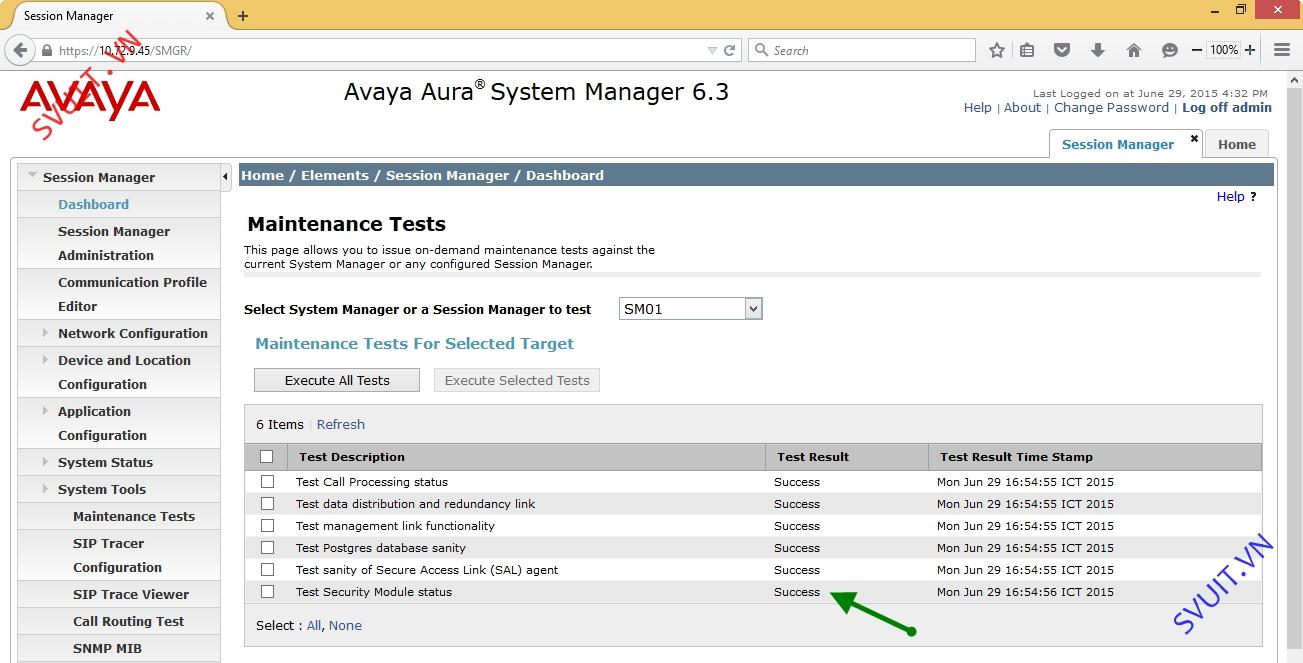Screen dimensions: 1303x663
Task: Click the padlock site security icon
Action: (x=46, y=50)
